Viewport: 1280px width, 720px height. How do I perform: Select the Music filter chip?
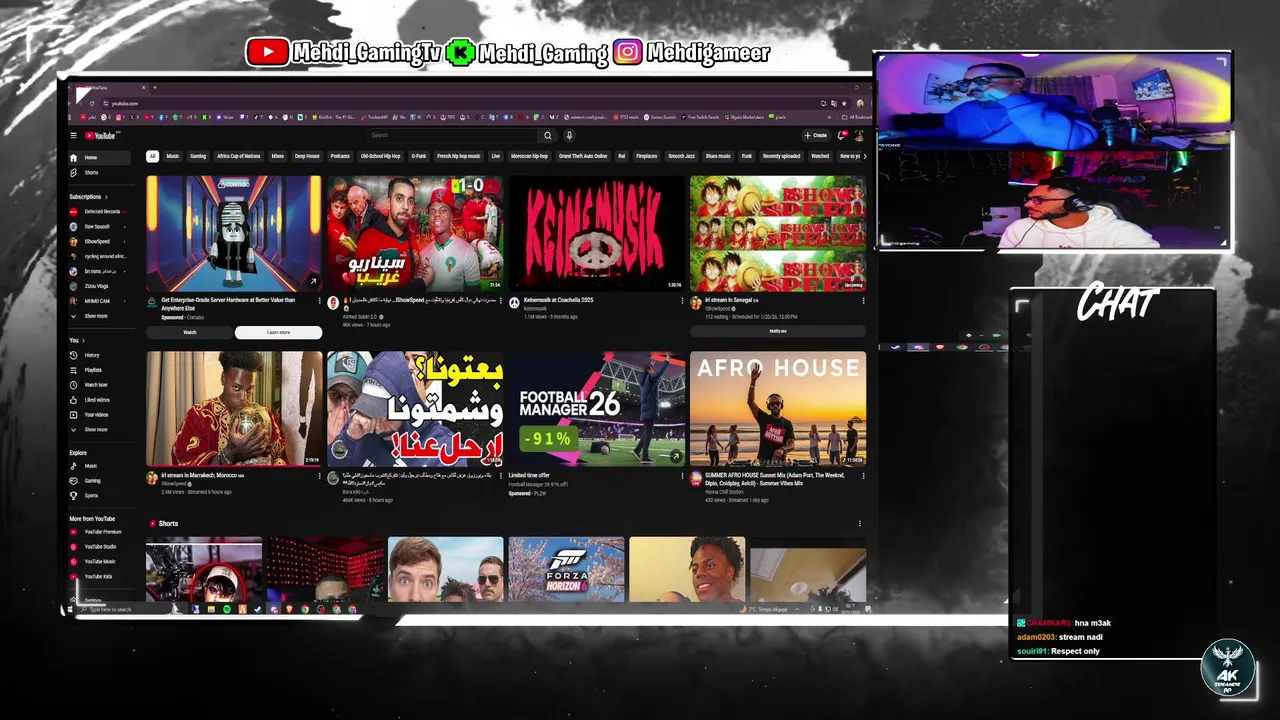(173, 156)
